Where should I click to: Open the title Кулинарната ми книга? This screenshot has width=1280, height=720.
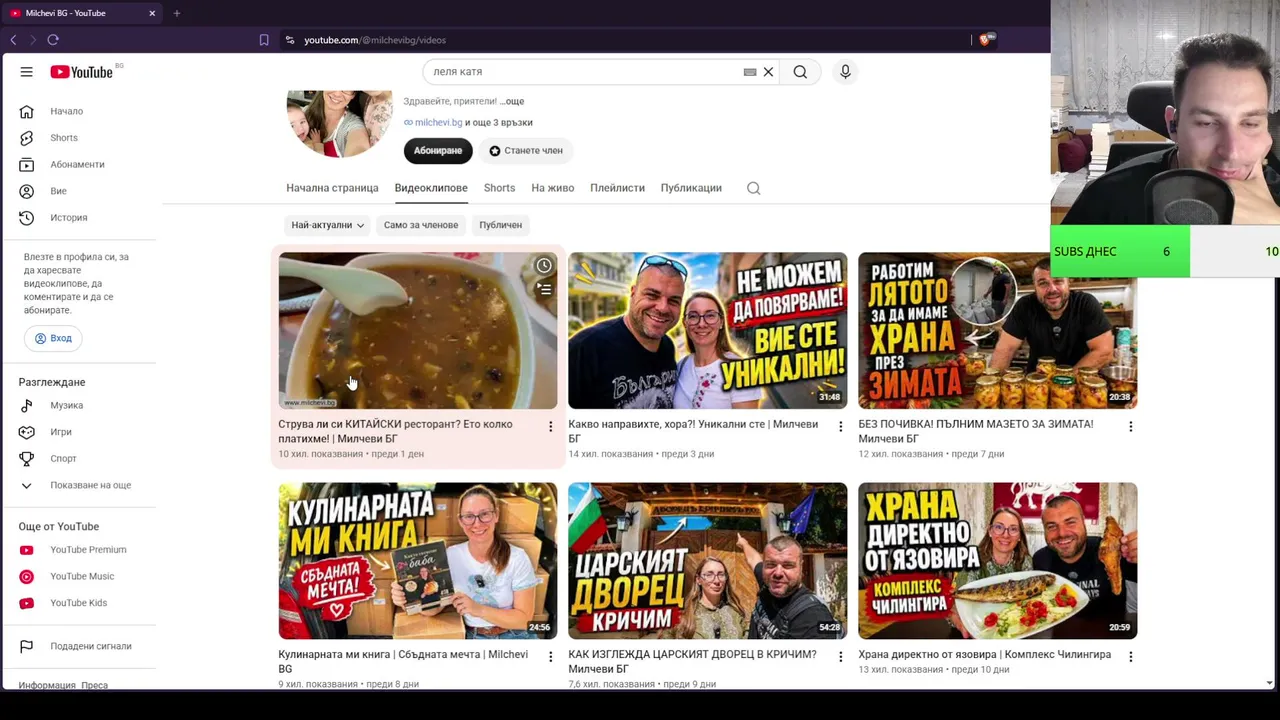(403, 661)
